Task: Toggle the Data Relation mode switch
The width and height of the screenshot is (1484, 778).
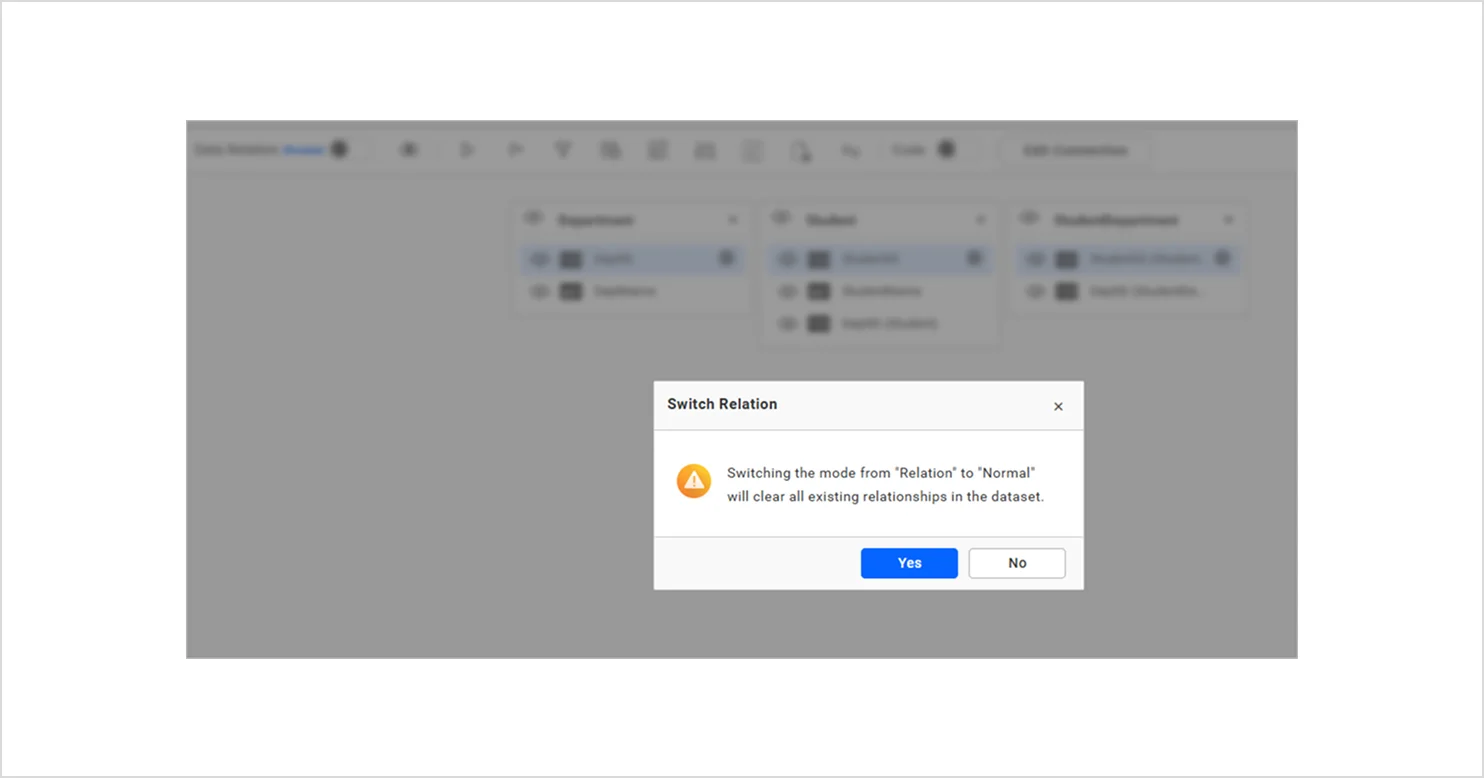Action: coord(339,148)
